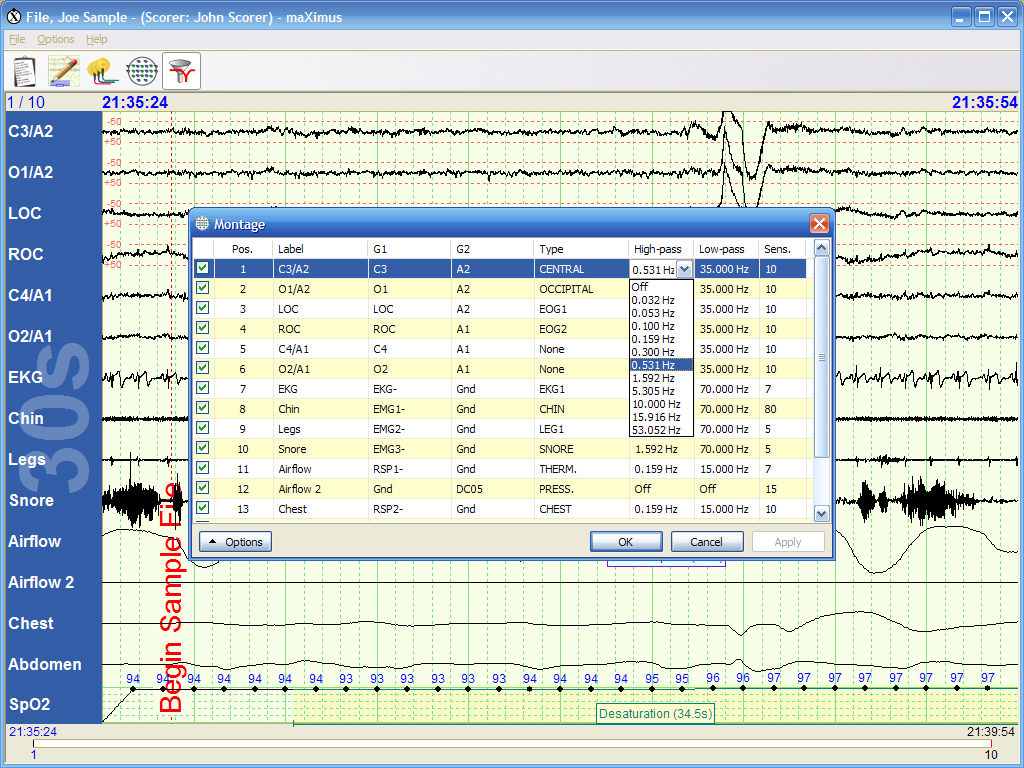
Task: Collapse the High-pass dropdown arrow
Action: 684,269
